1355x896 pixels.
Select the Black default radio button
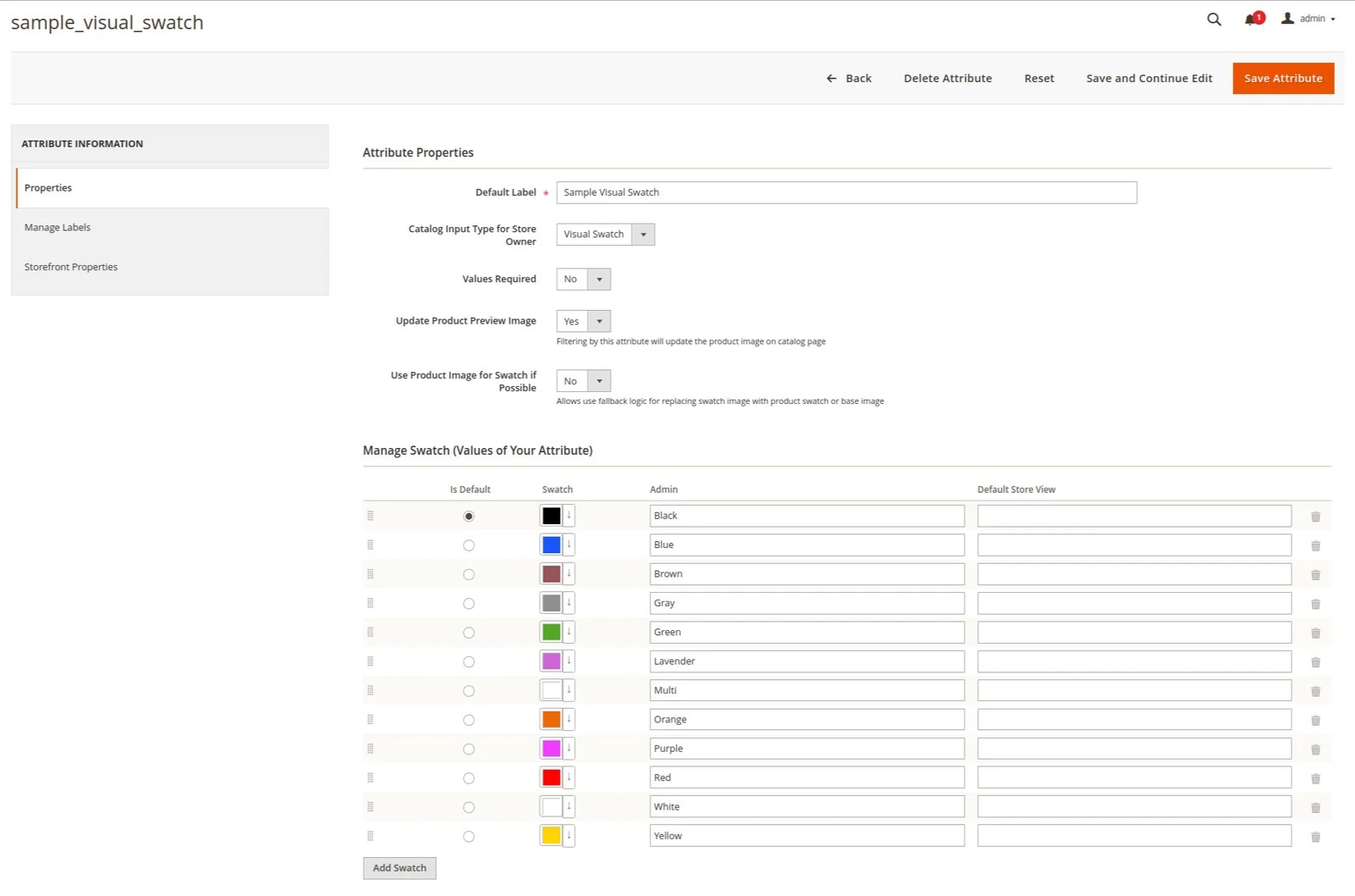468,517
